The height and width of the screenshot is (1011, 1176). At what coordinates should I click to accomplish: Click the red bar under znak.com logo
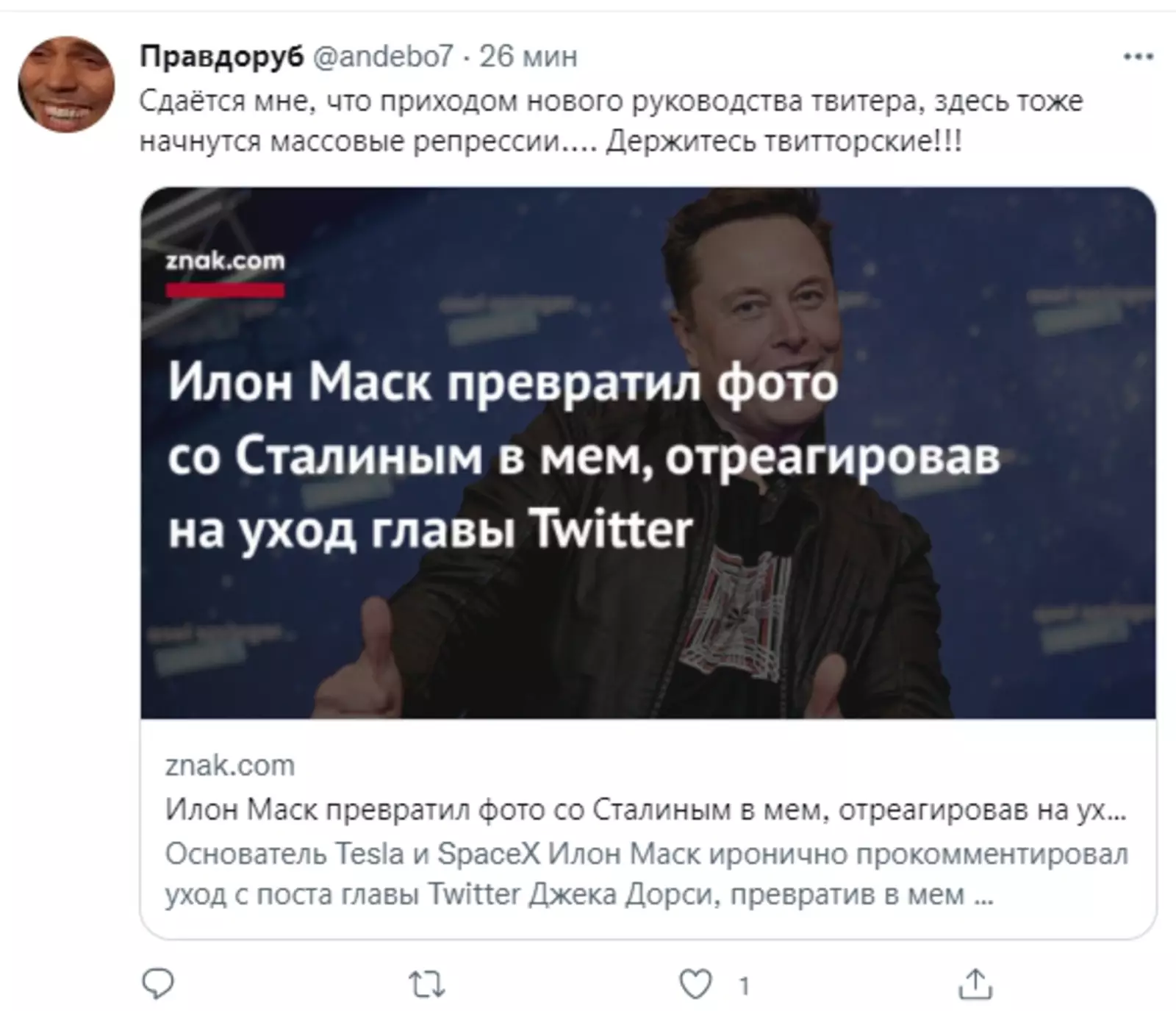point(225,290)
